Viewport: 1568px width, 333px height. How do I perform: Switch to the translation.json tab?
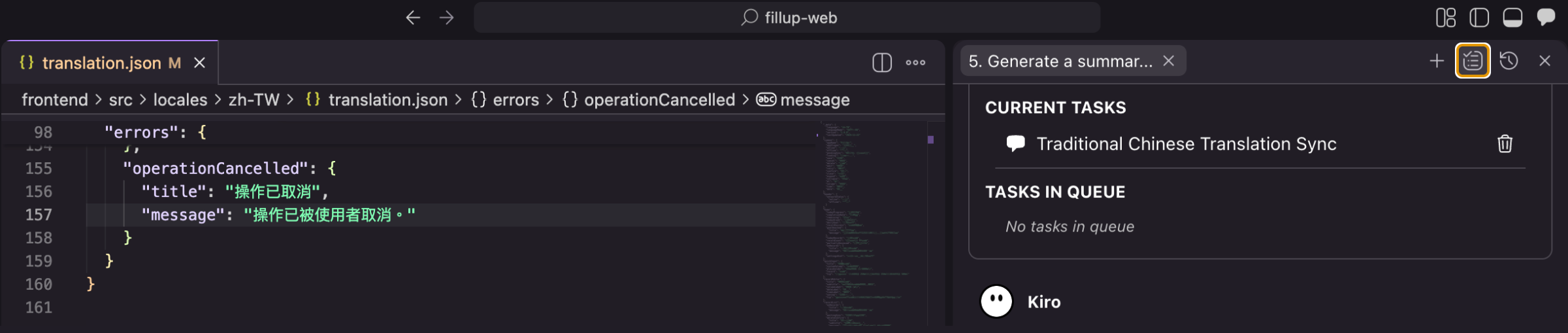[101, 63]
